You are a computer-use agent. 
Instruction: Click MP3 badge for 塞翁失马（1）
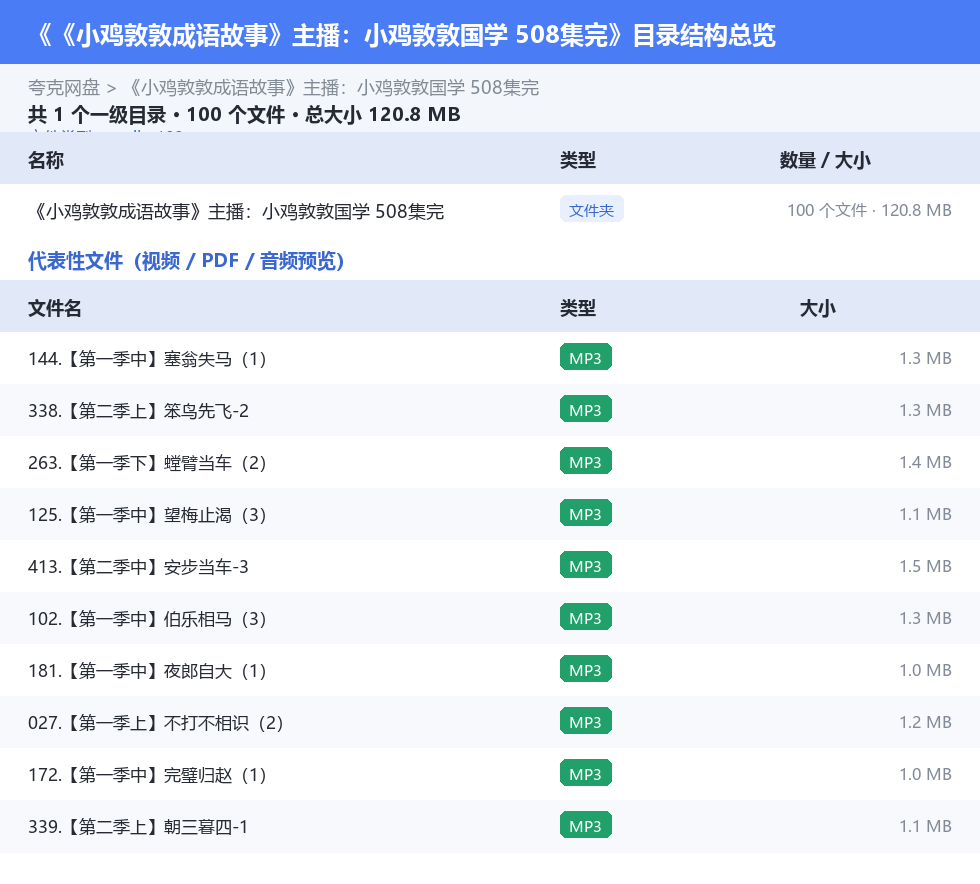click(x=586, y=358)
